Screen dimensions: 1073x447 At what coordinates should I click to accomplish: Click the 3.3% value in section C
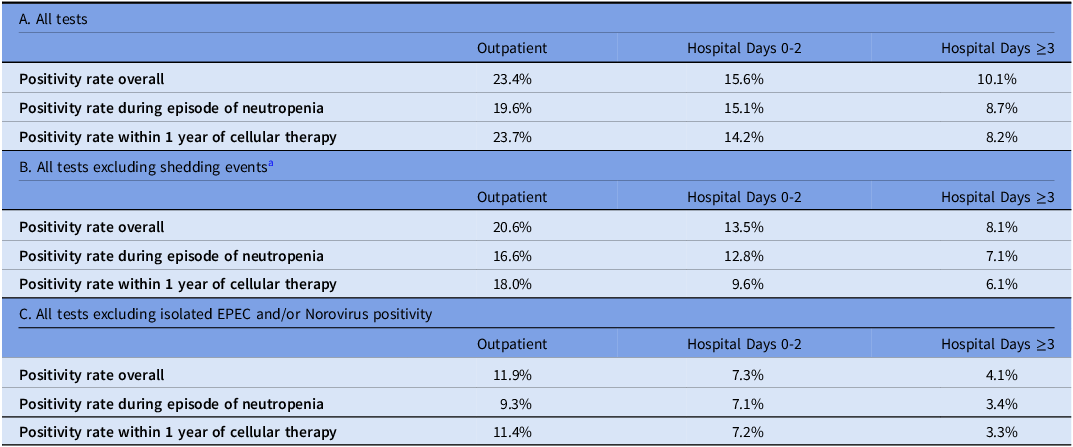(1003, 433)
